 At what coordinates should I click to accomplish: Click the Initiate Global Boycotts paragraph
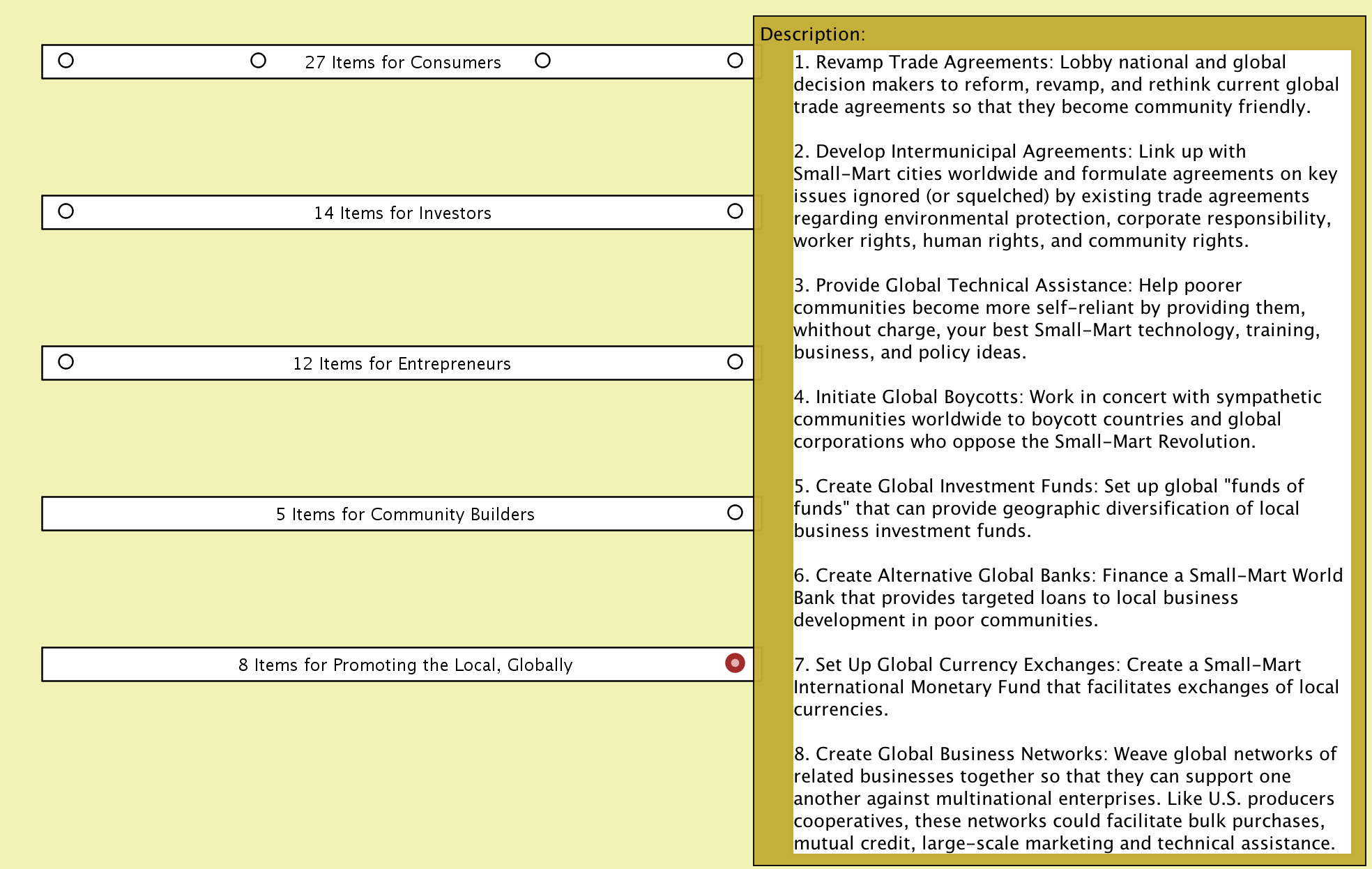pos(1057,419)
